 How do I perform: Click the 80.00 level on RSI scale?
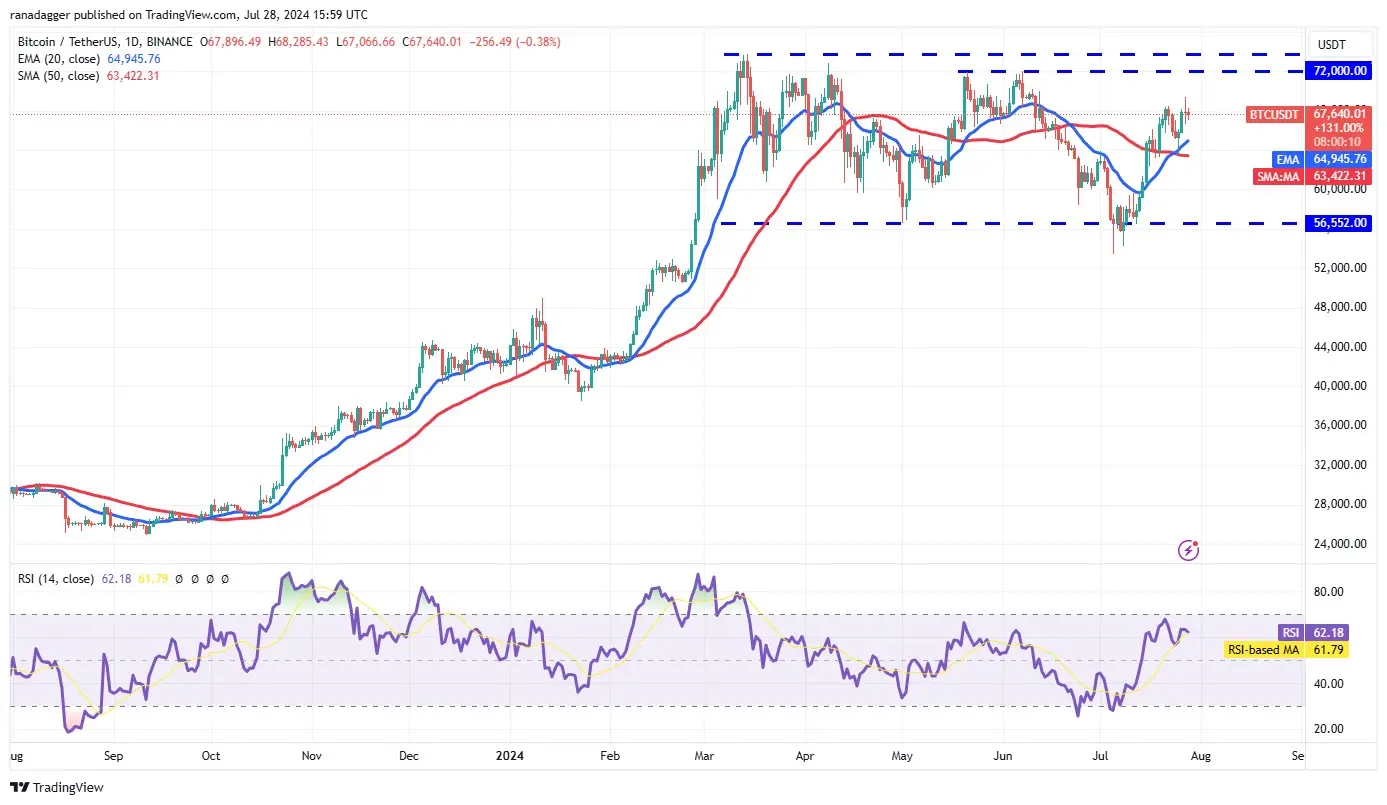(1328, 592)
